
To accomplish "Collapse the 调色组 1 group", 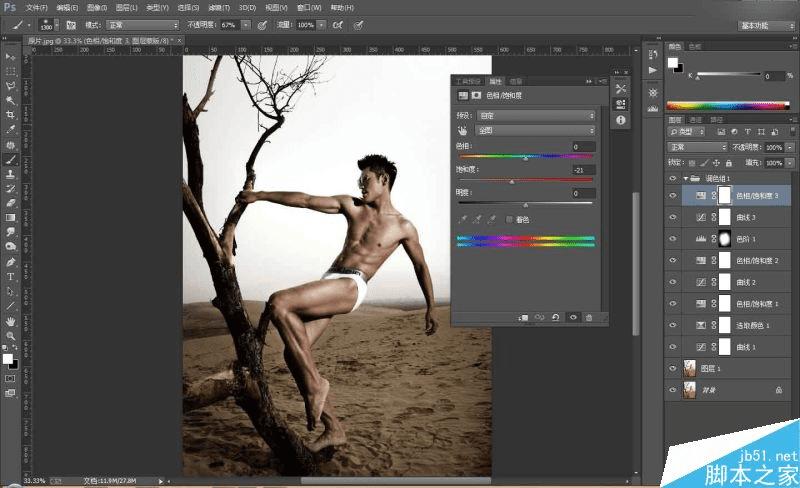I will (686, 178).
